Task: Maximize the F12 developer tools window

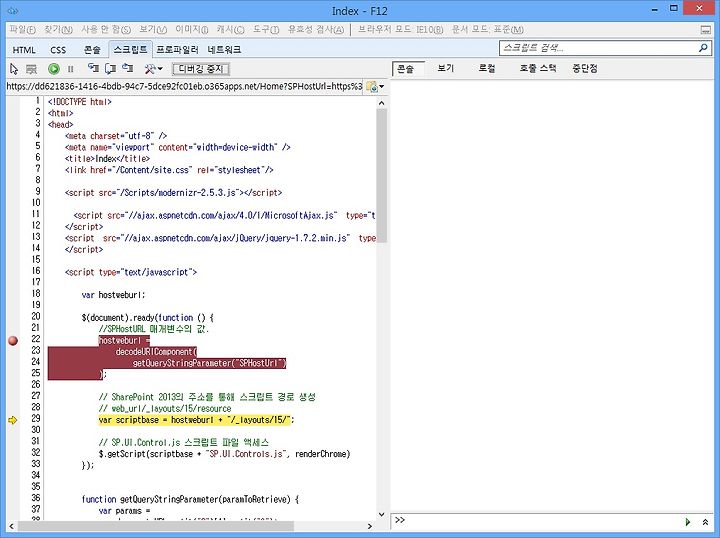Action: point(674,9)
